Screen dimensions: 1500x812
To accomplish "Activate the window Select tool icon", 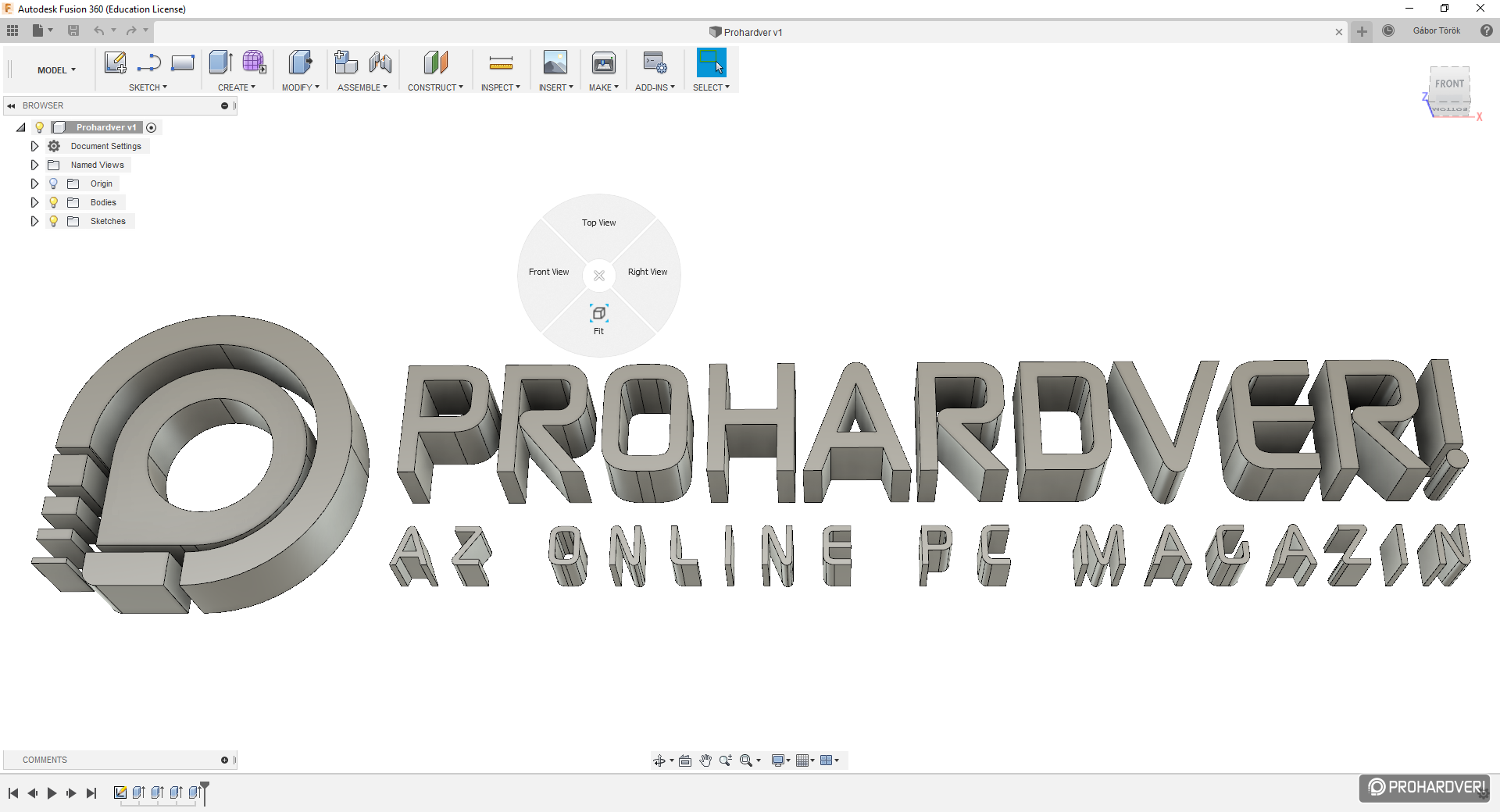I will coord(711,62).
